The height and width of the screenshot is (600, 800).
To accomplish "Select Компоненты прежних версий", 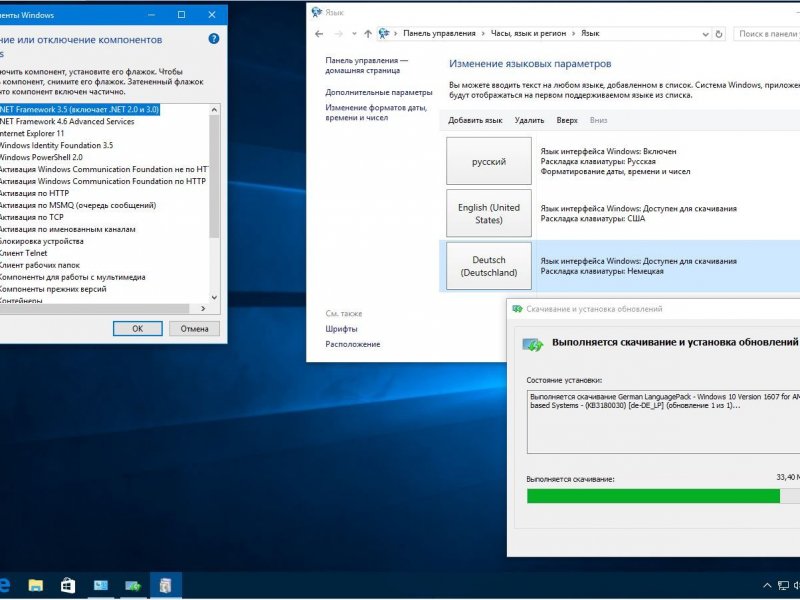I will coord(53,289).
